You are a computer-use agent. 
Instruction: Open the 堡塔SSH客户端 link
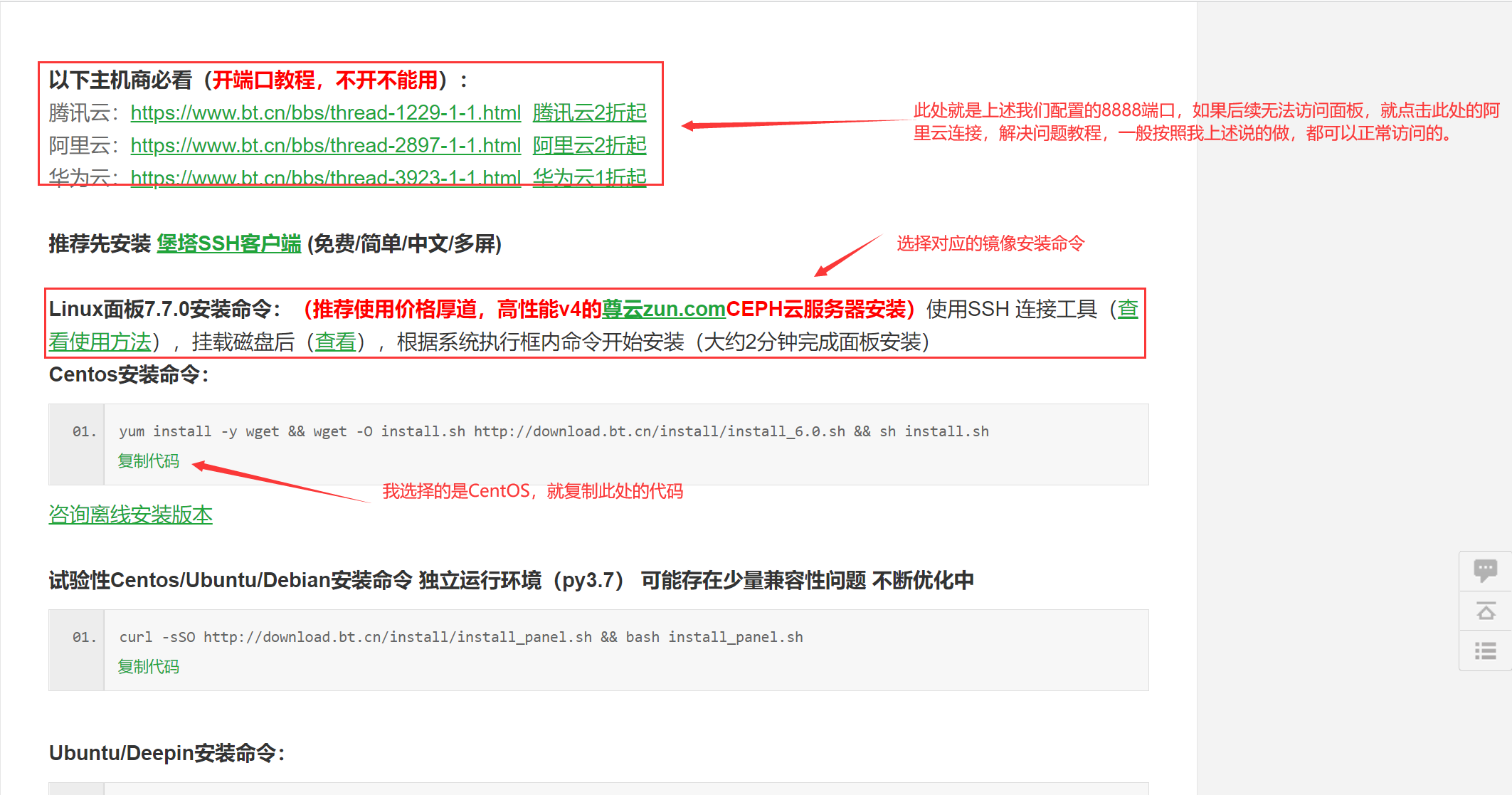pos(229,243)
